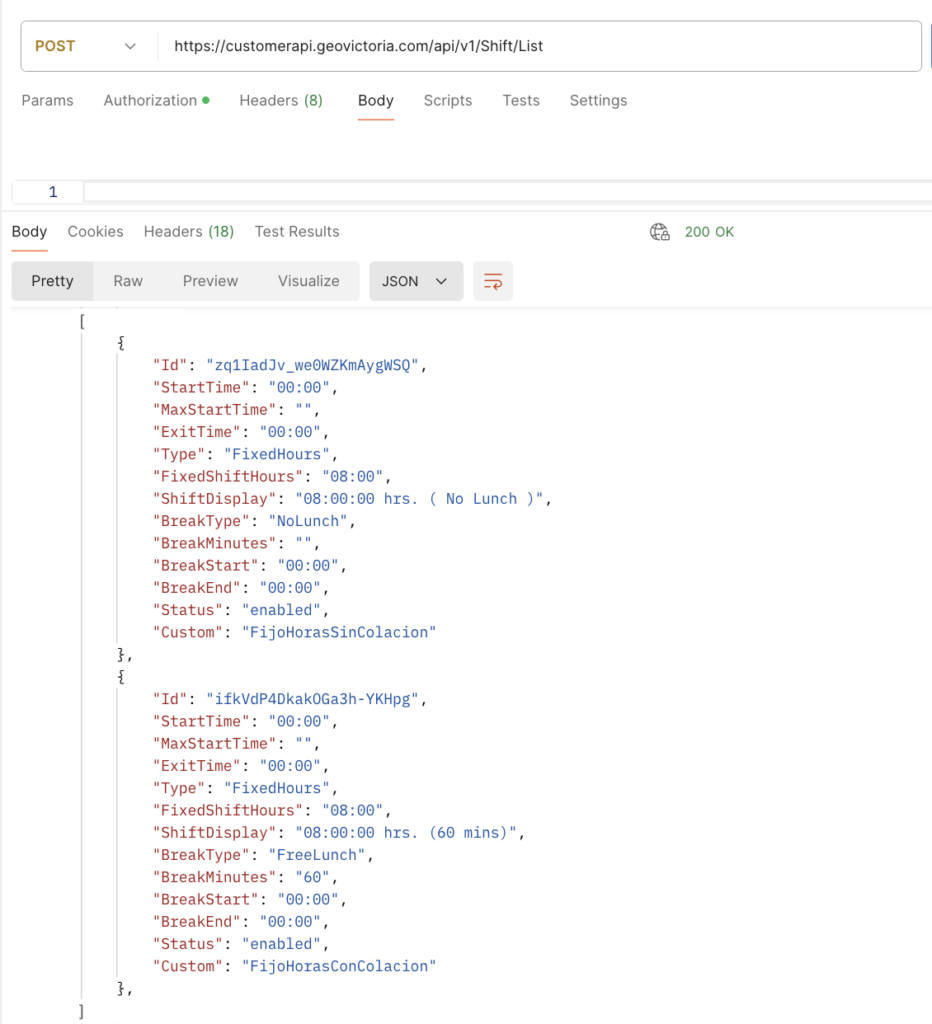Screen dimensions: 932x1024
Task: Switch response view to Raw
Action: coord(128,281)
